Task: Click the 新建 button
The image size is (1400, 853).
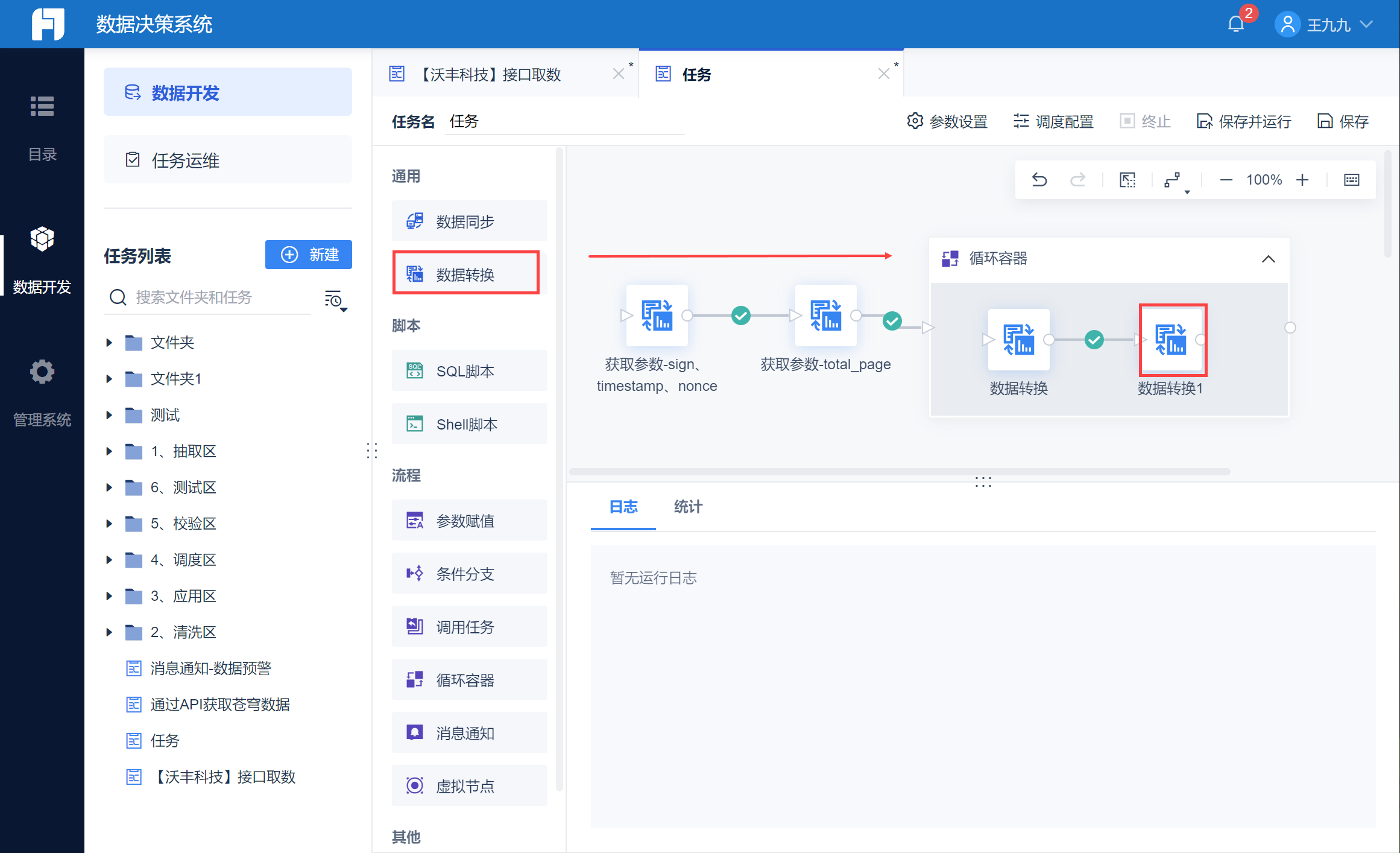Action: [x=309, y=255]
